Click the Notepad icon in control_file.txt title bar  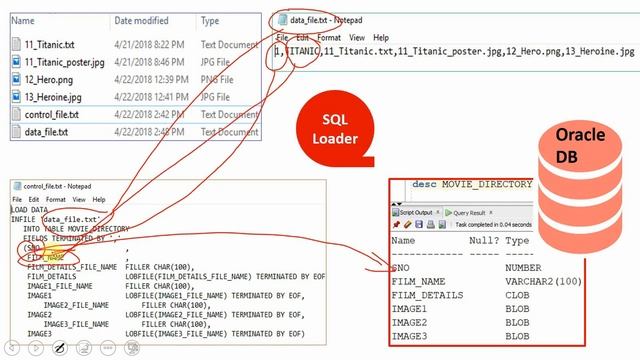tap(17, 186)
